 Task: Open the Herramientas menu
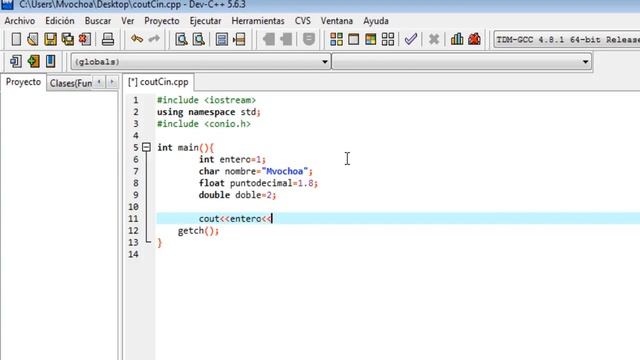[258, 21]
